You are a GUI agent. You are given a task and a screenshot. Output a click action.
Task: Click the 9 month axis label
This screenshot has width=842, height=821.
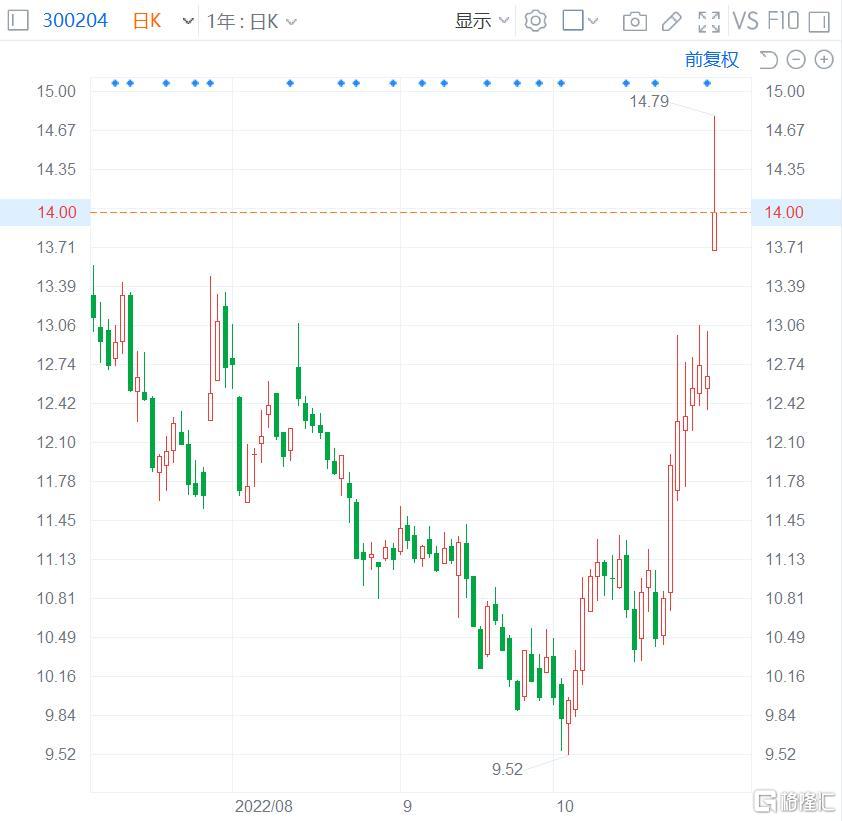408,806
